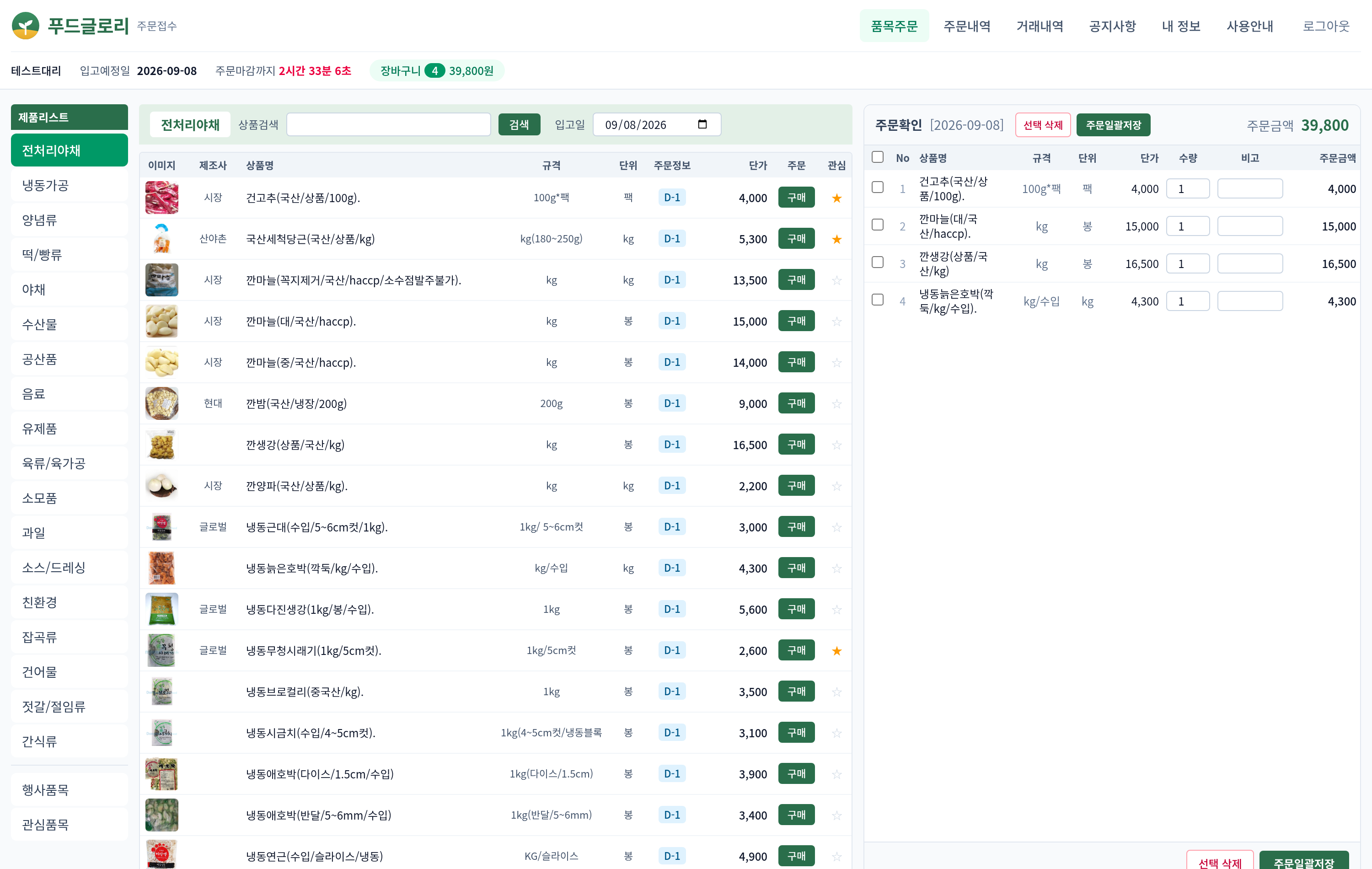This screenshot has width=1372, height=869.
Task: Check the 깐마늘 order row checkbox
Action: 878,225
